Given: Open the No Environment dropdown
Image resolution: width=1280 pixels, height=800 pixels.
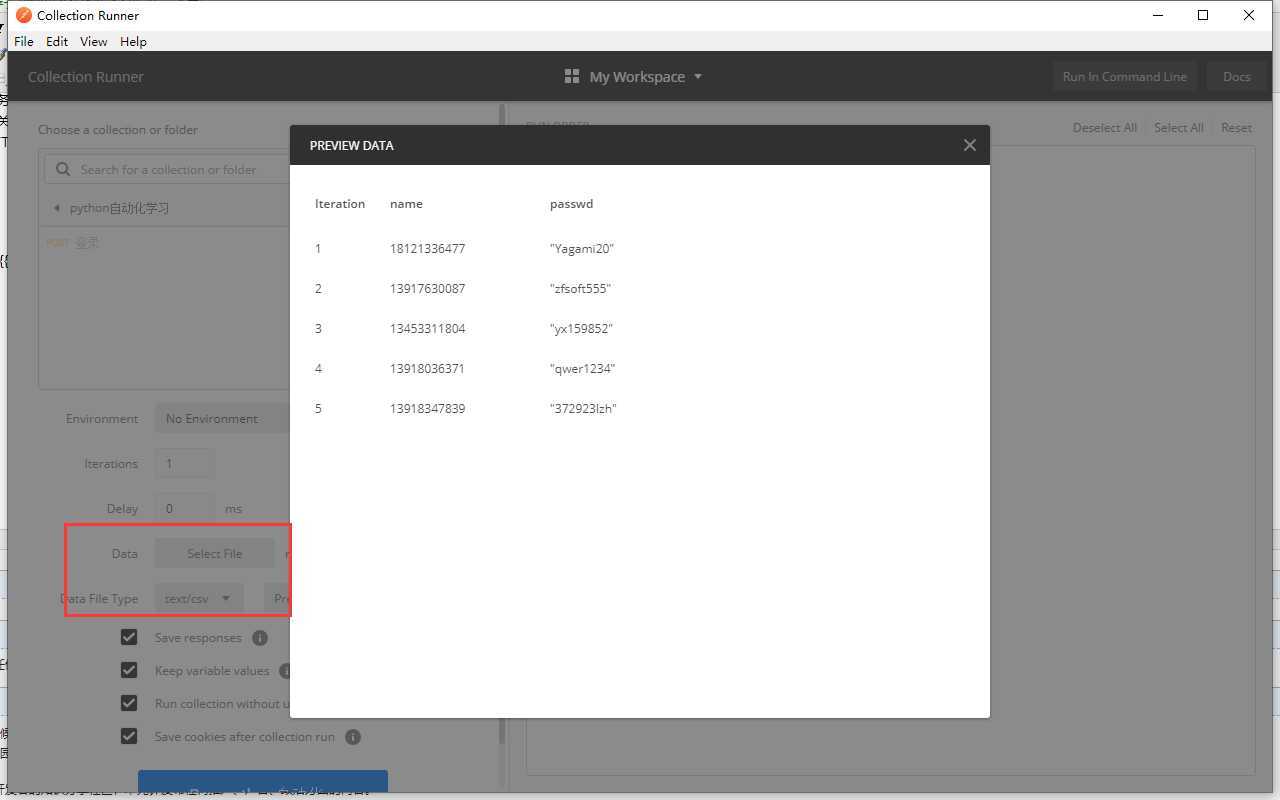Looking at the screenshot, I should (x=222, y=419).
